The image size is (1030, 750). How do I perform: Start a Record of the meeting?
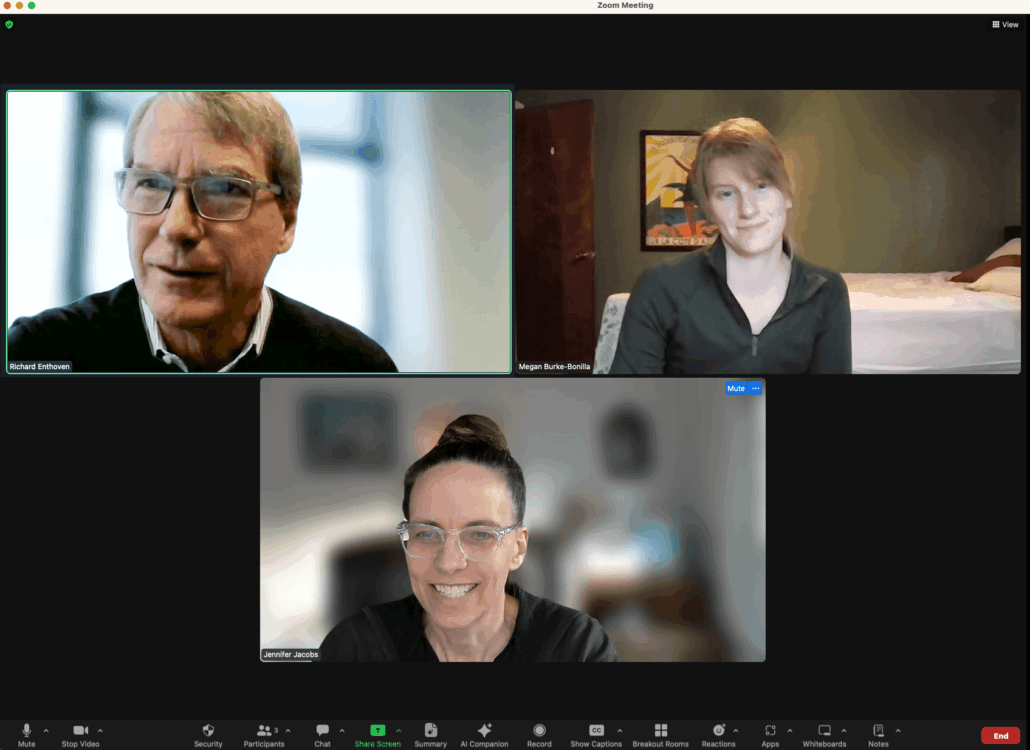tap(539, 732)
